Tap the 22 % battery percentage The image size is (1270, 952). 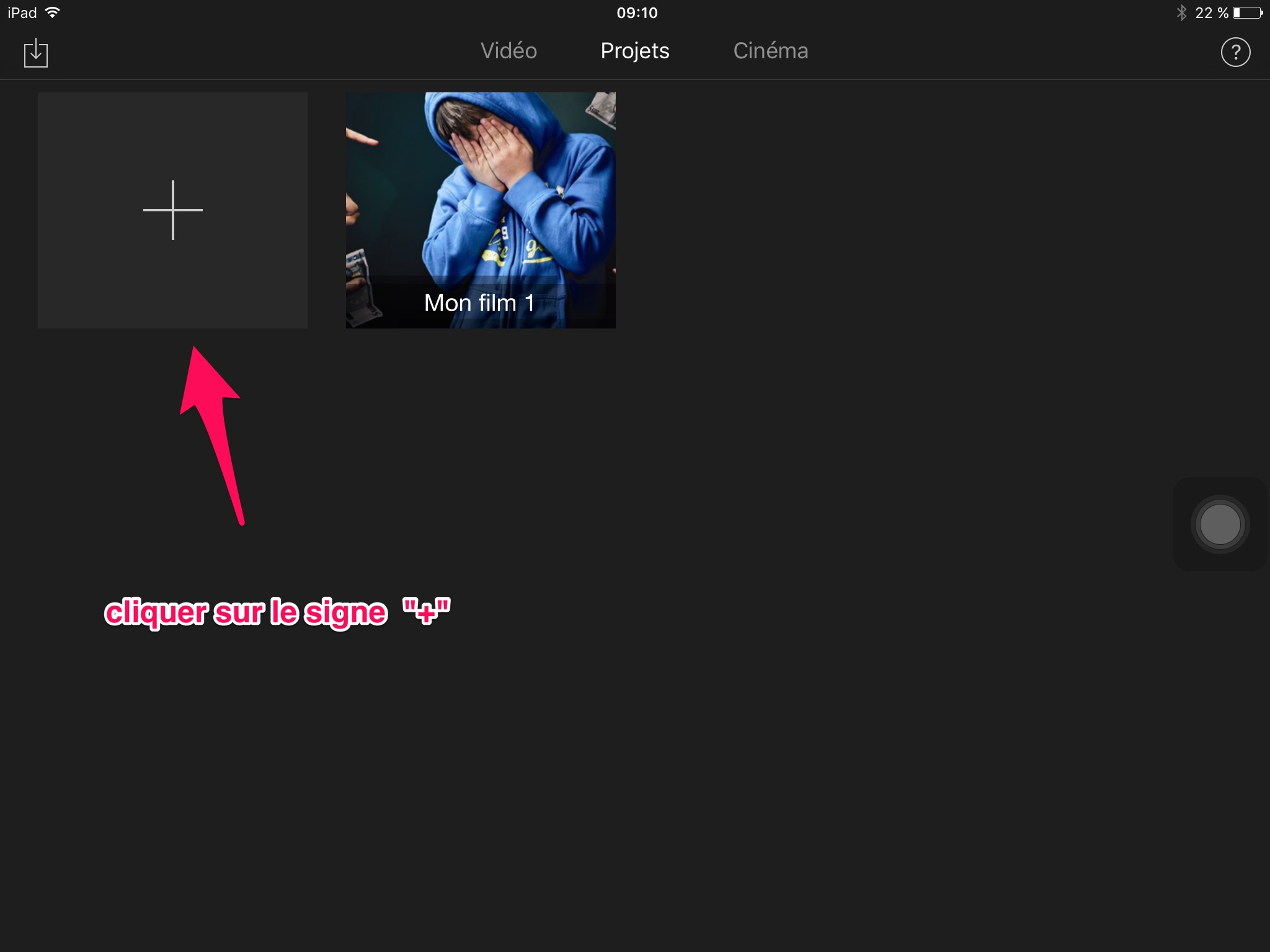1211,13
